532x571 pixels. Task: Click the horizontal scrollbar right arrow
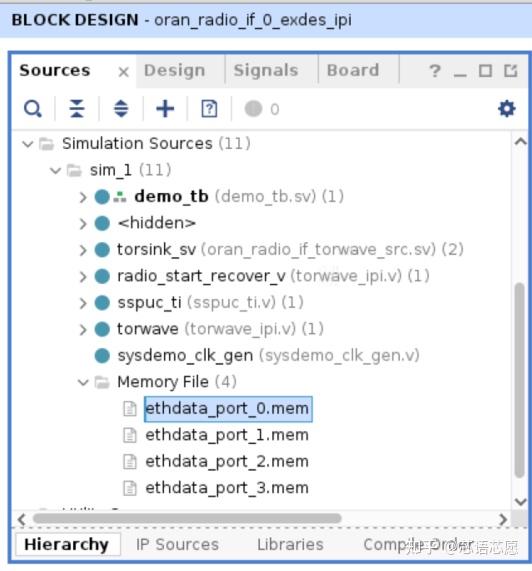click(x=503, y=519)
